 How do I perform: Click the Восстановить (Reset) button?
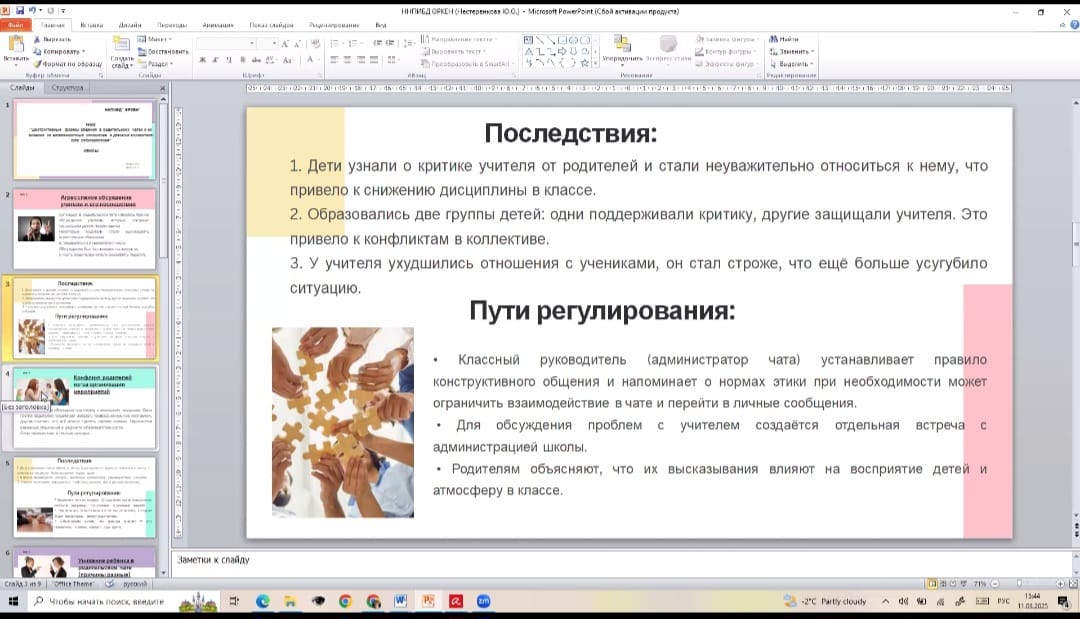pos(163,51)
